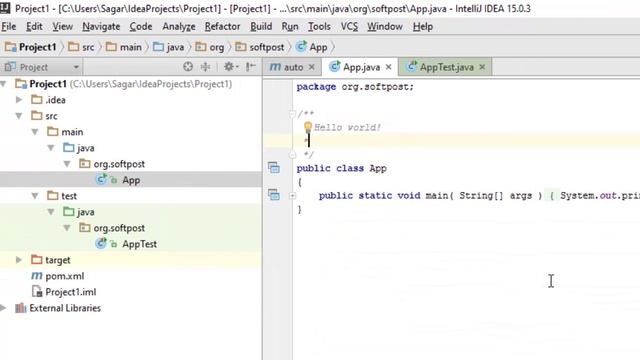Viewport: 640px width, 360px height.
Task: Click the intention light bulb icon
Action: point(308,127)
